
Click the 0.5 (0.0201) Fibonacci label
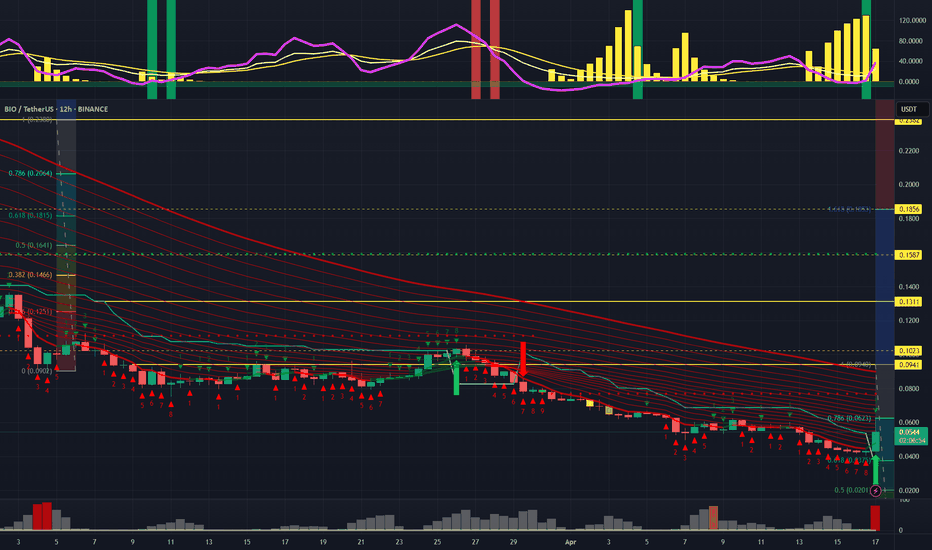(x=851, y=491)
